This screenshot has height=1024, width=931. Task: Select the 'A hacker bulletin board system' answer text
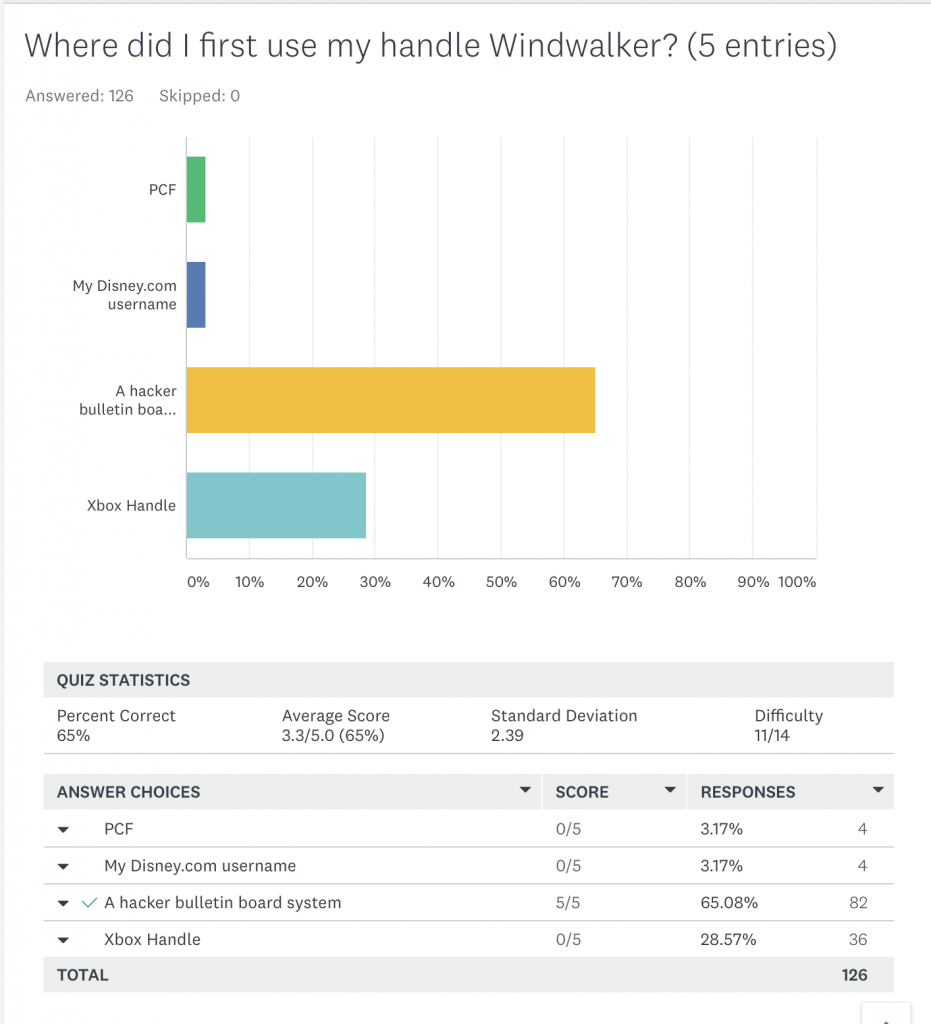(x=222, y=903)
